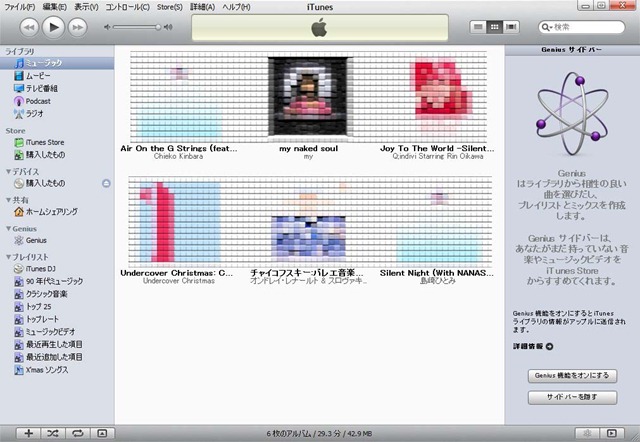Click the サイドバーを隠す button
The height and width of the screenshot is (442, 640).
point(572,397)
